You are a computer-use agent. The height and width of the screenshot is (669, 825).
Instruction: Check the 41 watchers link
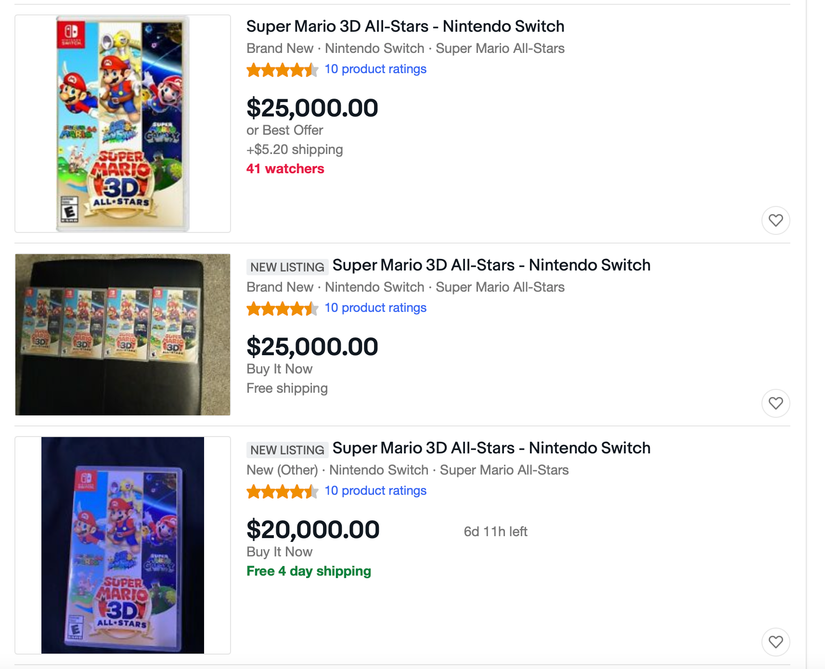click(285, 168)
